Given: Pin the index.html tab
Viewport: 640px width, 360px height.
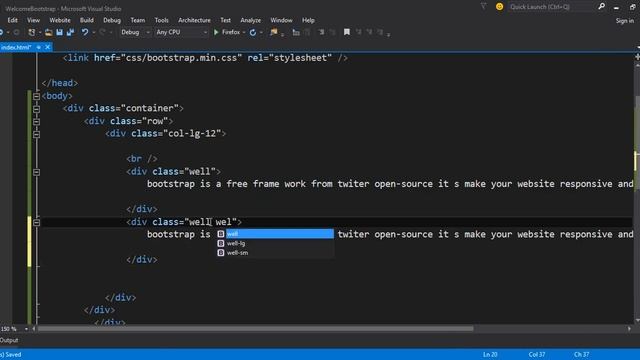Looking at the screenshot, I should (39, 47).
